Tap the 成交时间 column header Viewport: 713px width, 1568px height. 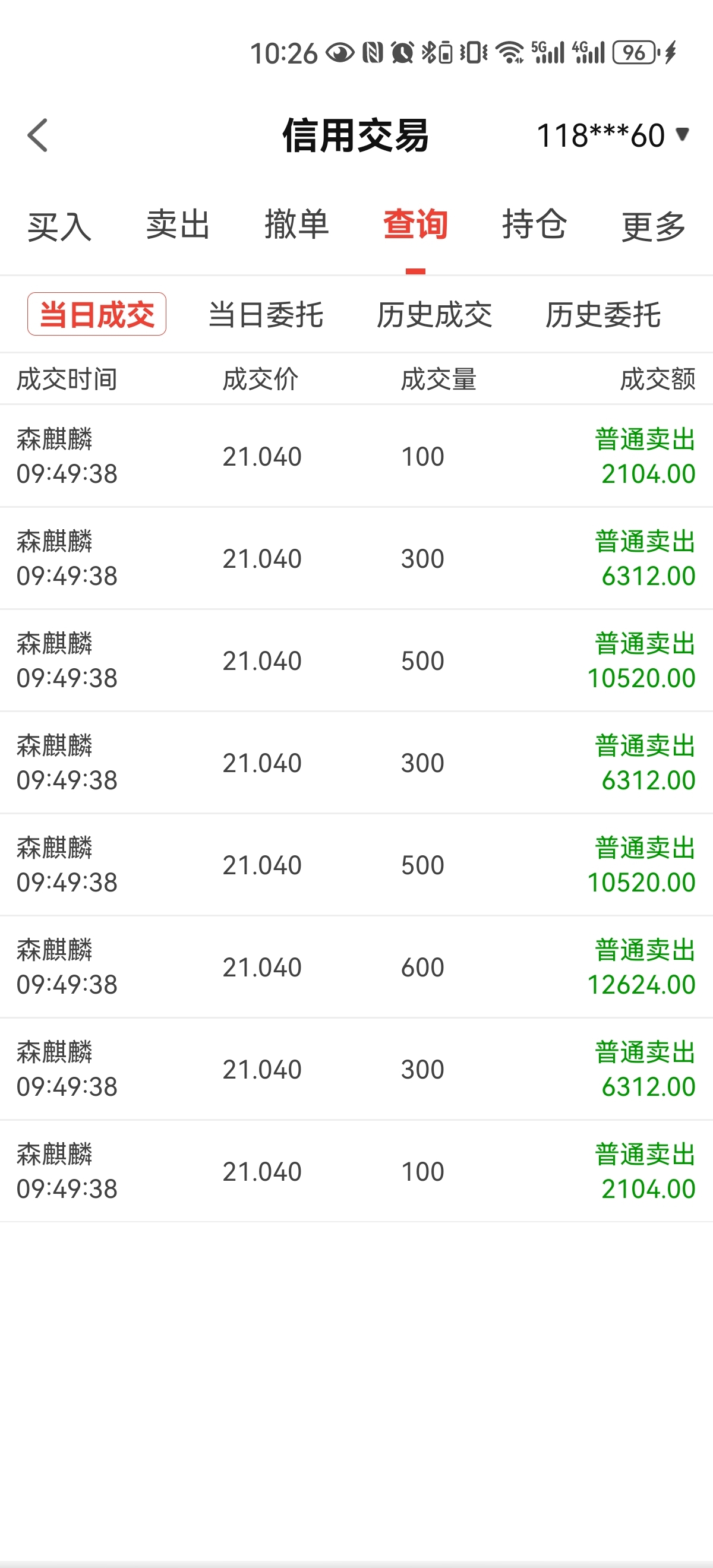(x=67, y=379)
